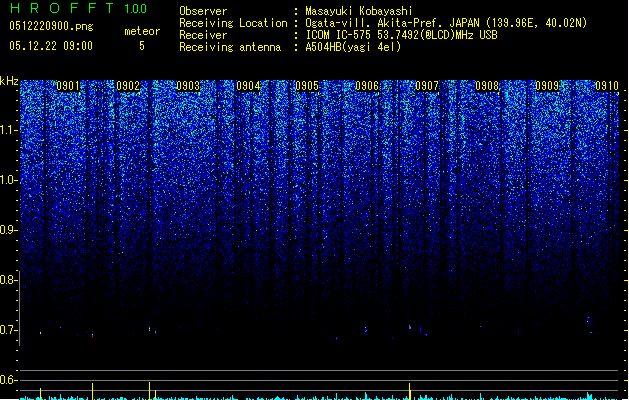Viewport: 629px width, 400px height.
Task: Click the 0902 time marker
Action: pyautogui.click(x=128, y=86)
